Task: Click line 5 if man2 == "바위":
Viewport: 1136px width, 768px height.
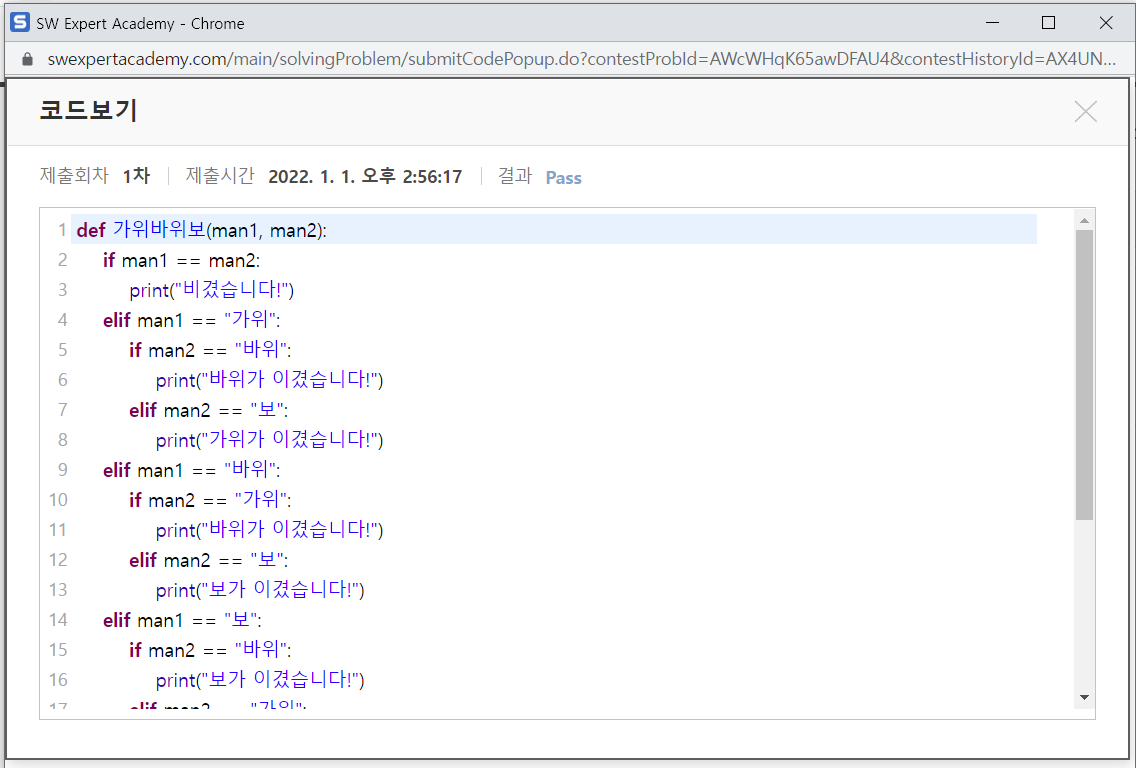Action: click(210, 350)
